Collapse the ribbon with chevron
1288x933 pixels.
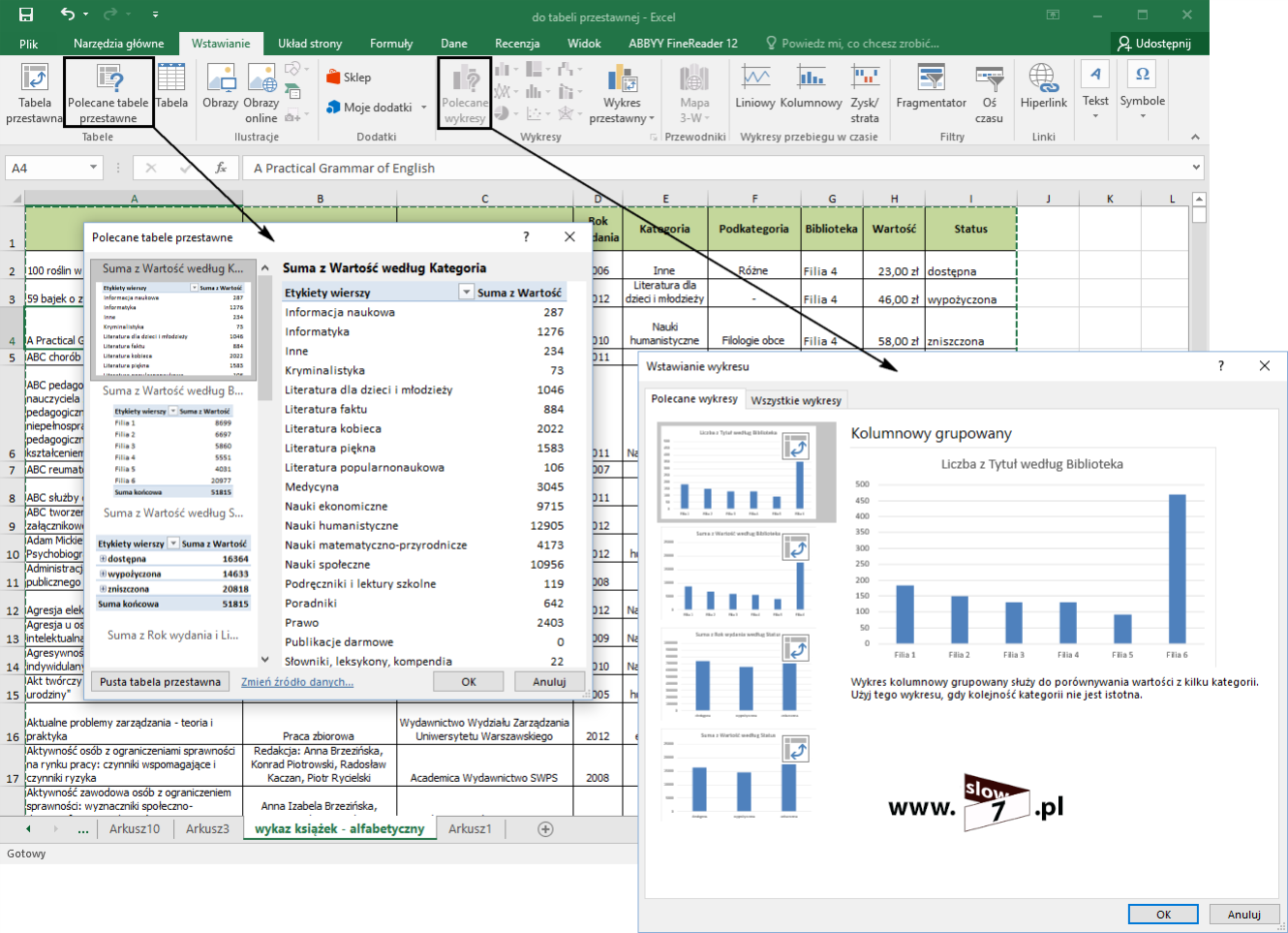(x=1195, y=137)
